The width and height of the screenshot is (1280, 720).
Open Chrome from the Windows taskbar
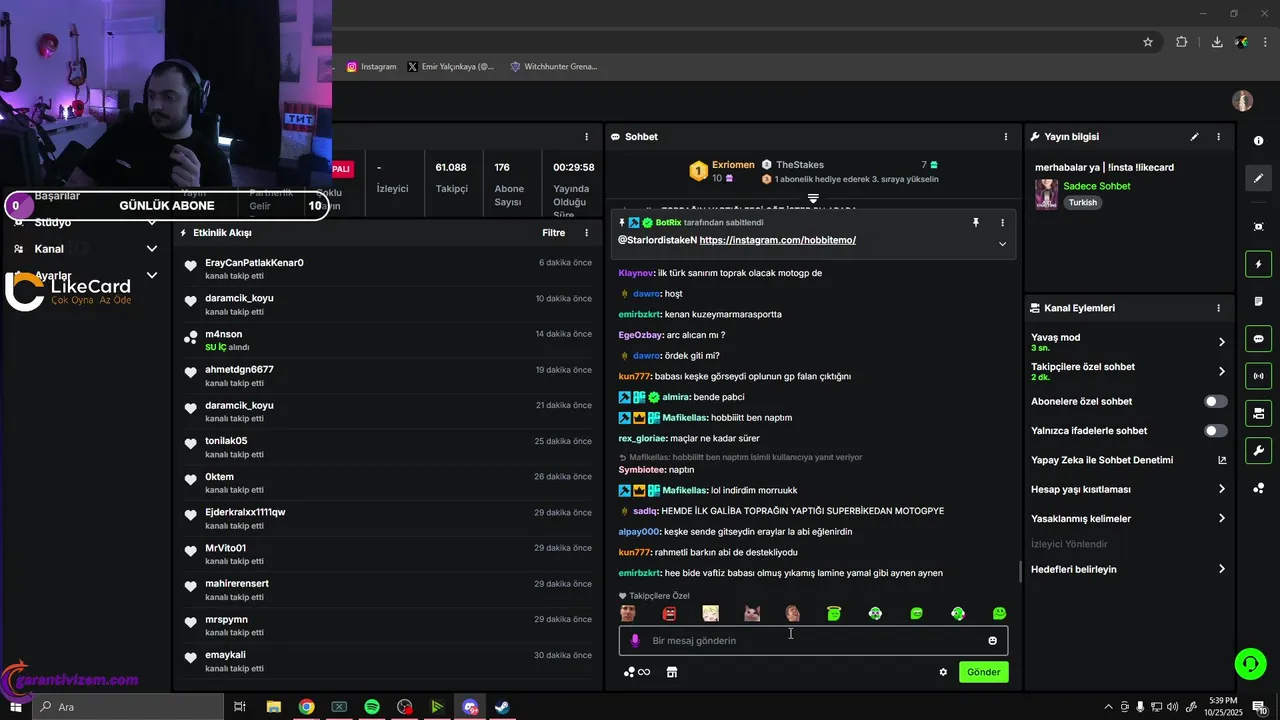click(x=306, y=707)
